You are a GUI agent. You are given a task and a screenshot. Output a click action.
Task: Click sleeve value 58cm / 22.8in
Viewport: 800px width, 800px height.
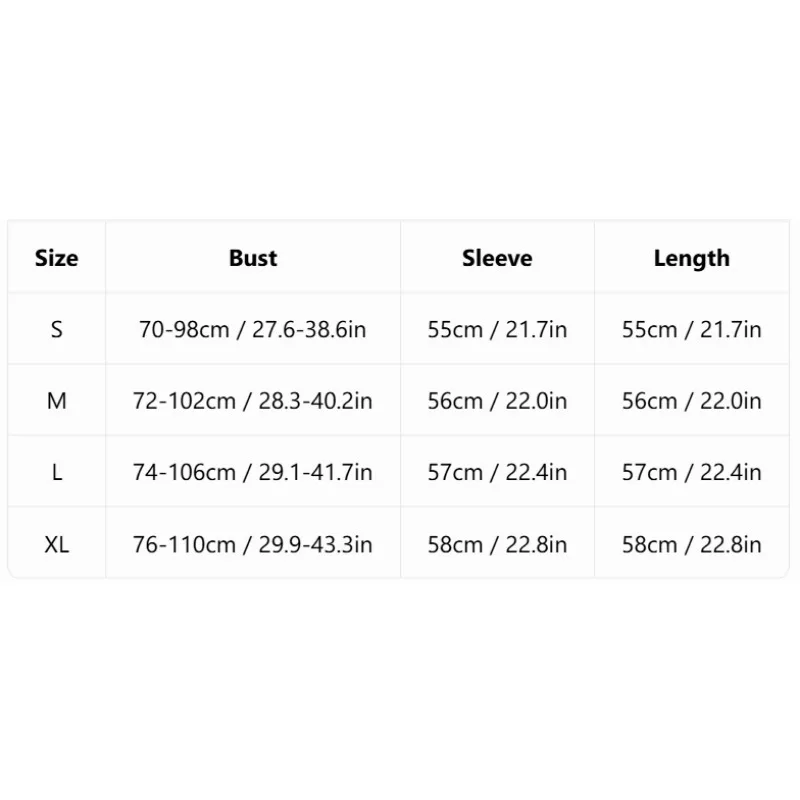coord(497,545)
